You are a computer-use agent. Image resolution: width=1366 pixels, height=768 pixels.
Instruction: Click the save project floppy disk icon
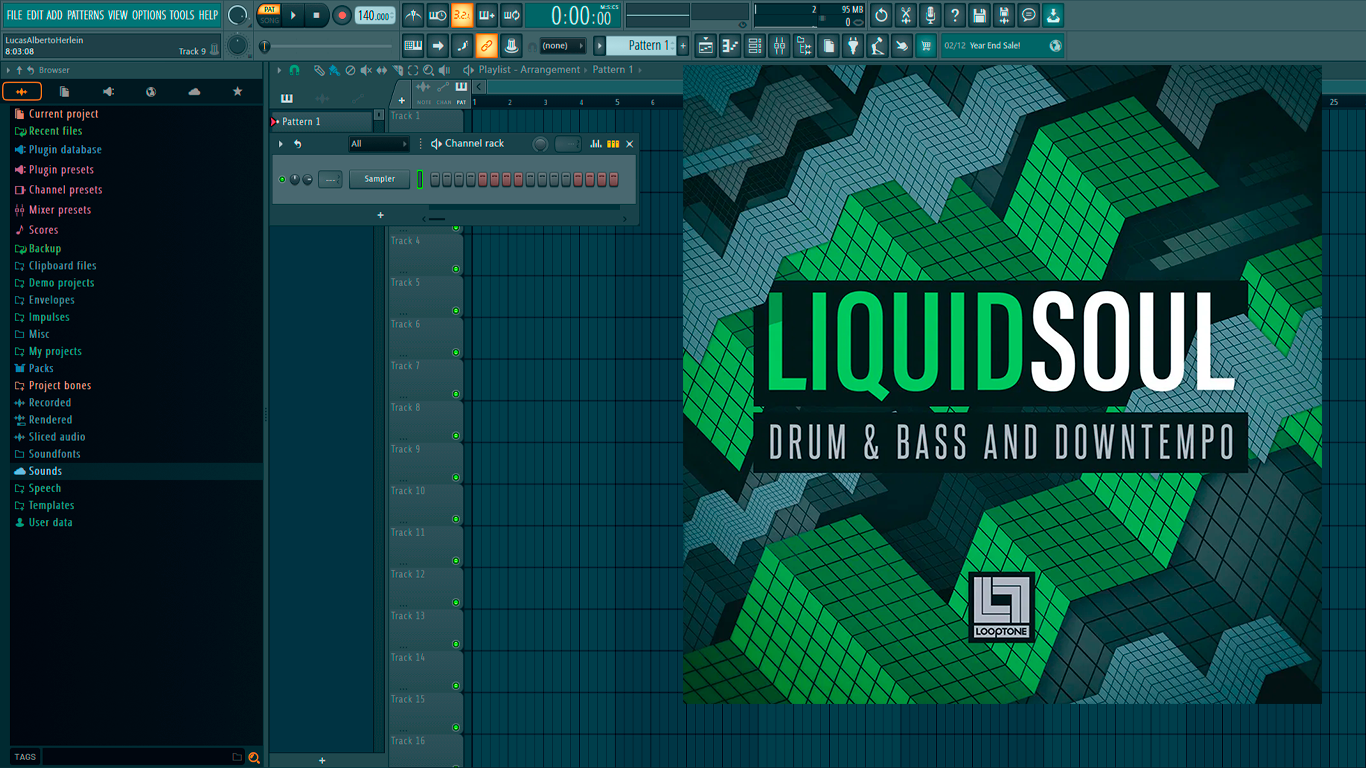click(x=979, y=15)
